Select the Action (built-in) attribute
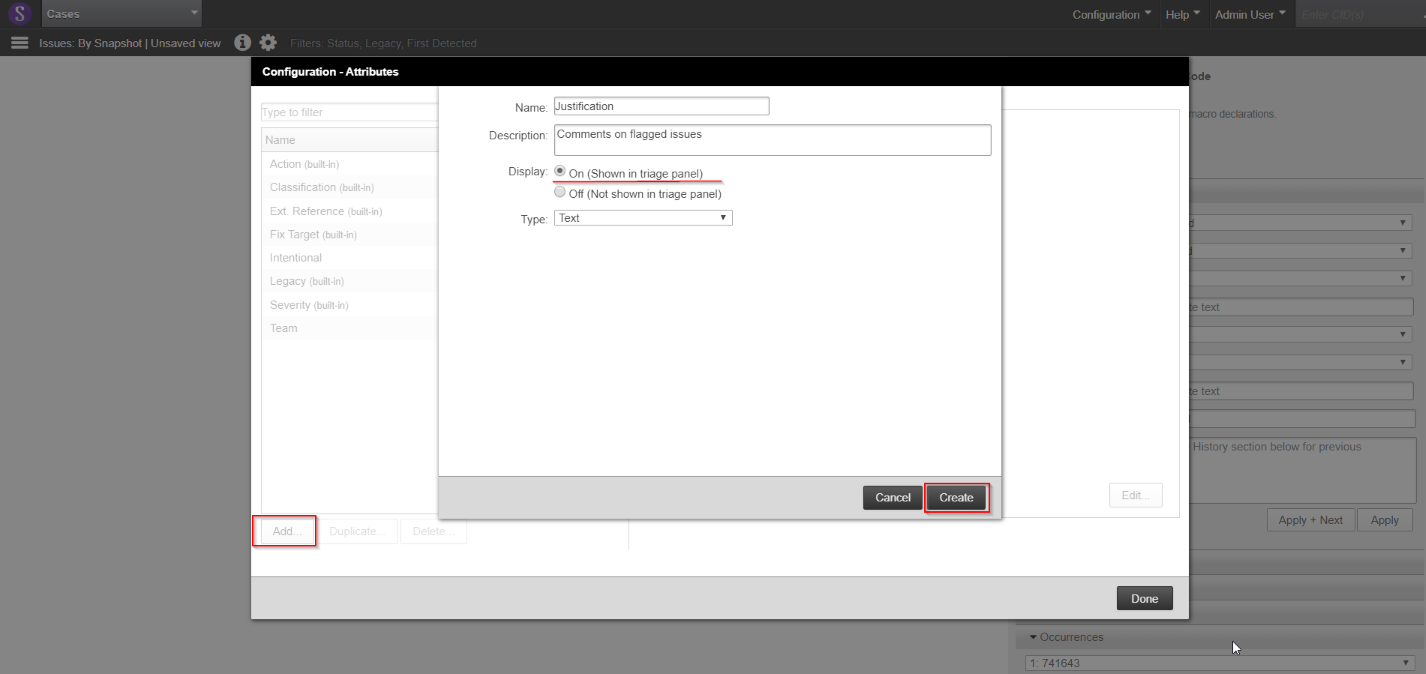The height and width of the screenshot is (674, 1426). [x=350, y=164]
